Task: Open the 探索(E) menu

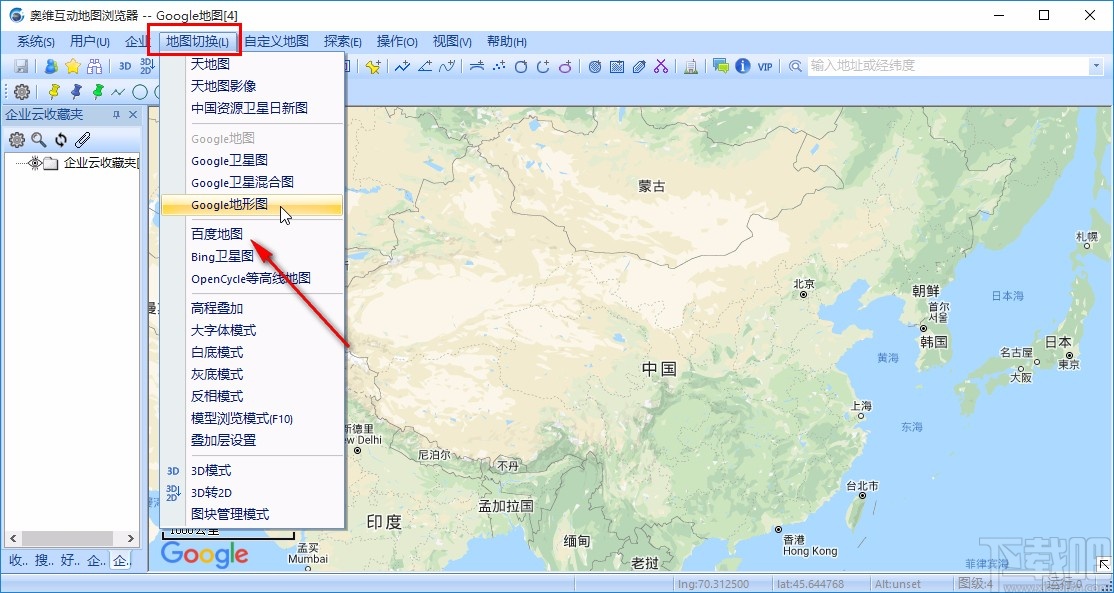Action: click(x=343, y=42)
